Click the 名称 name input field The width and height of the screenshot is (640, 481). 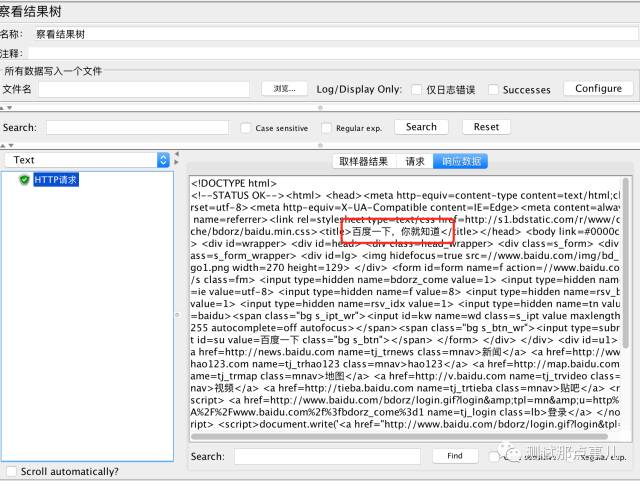click(x=336, y=34)
